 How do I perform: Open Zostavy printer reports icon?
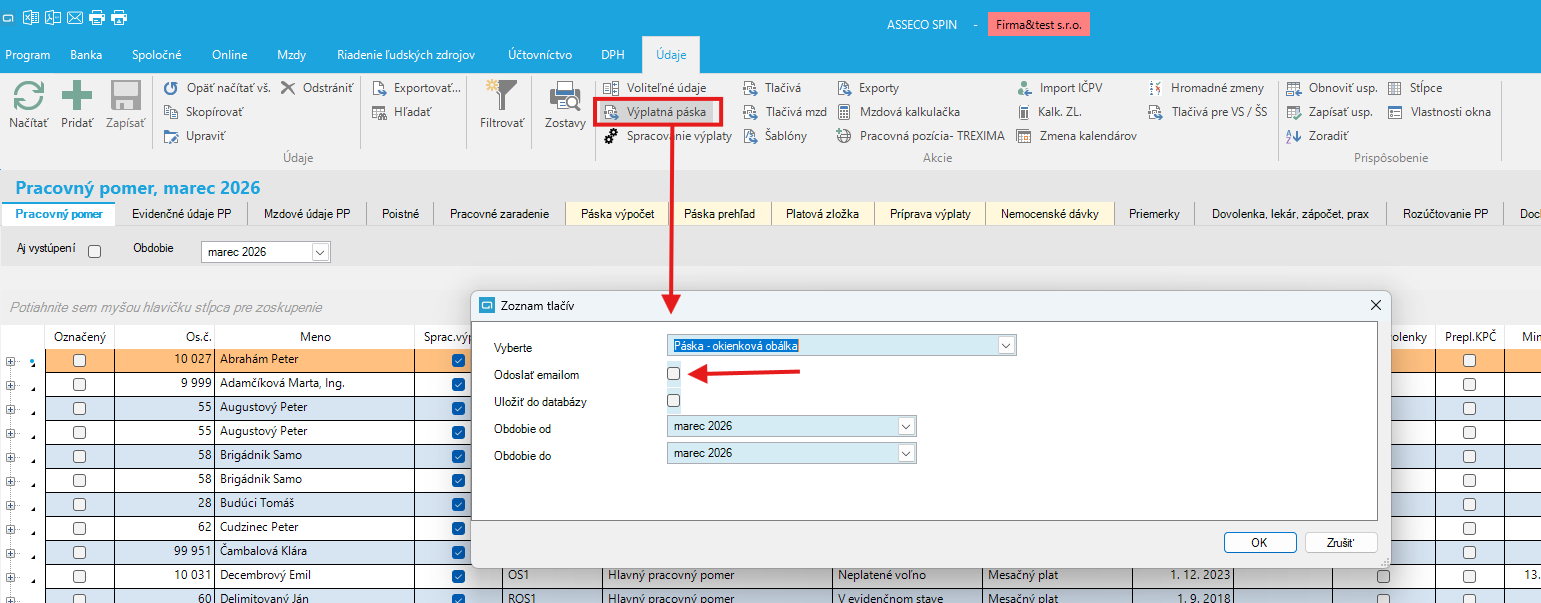point(565,98)
